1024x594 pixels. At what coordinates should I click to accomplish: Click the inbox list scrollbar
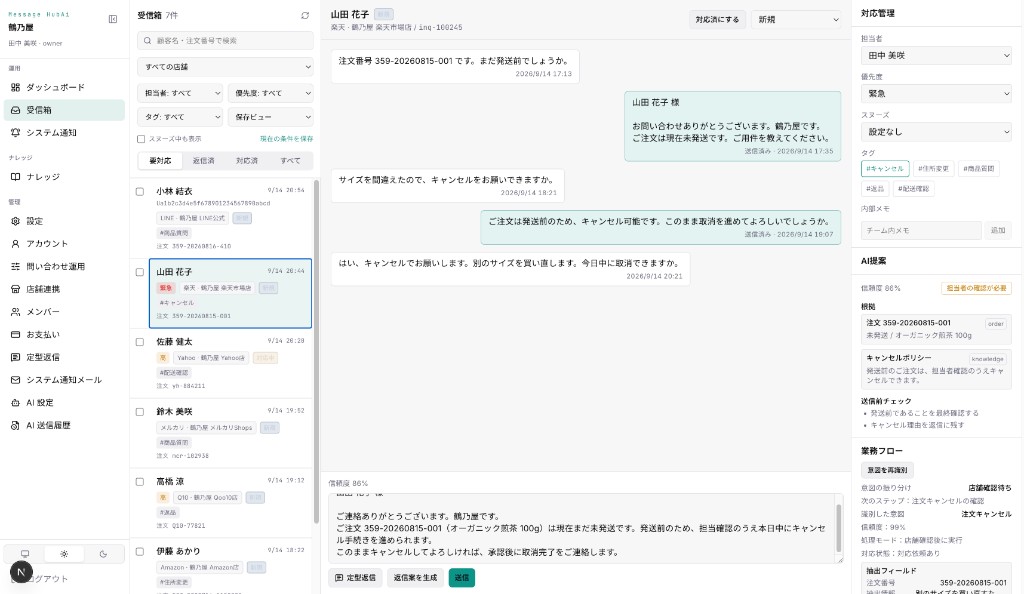[x=317, y=352]
